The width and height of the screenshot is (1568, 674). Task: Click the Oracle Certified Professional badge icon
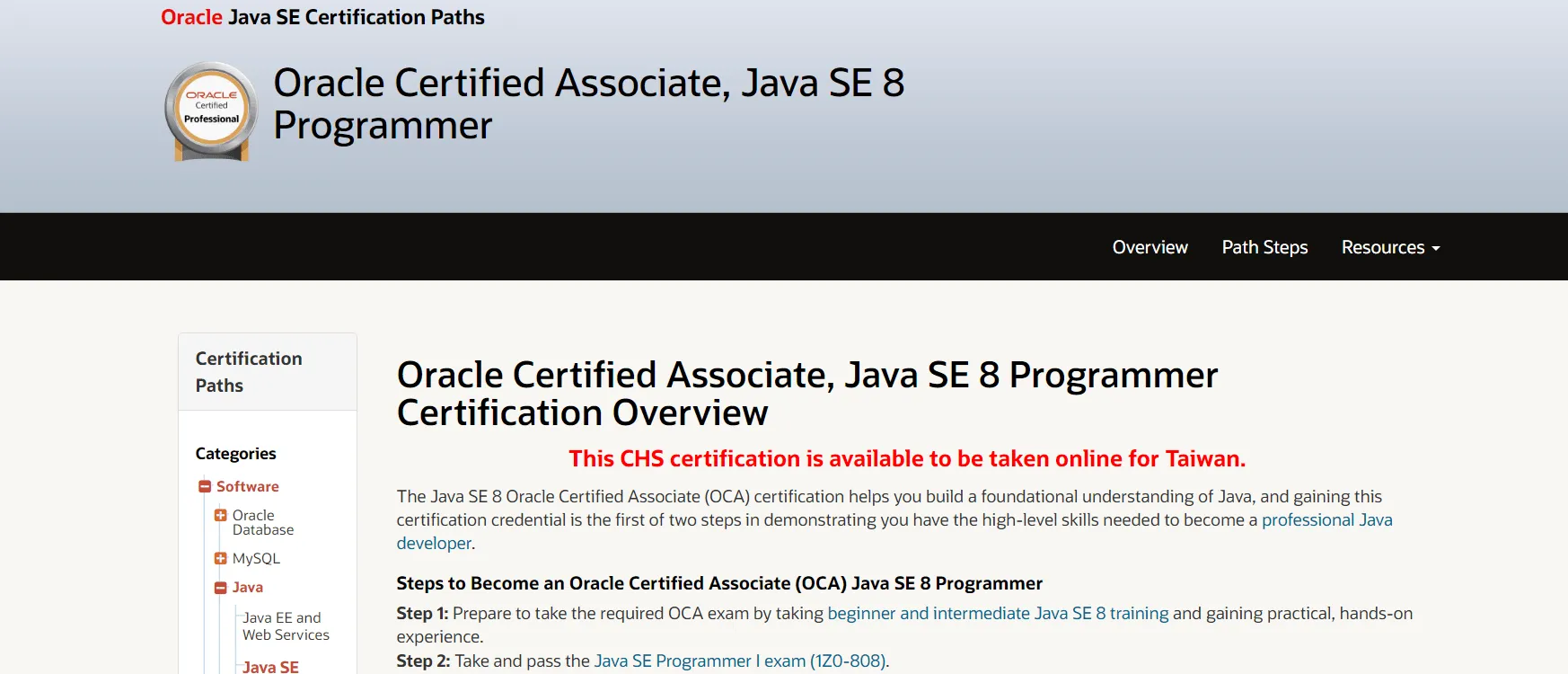pos(212,111)
